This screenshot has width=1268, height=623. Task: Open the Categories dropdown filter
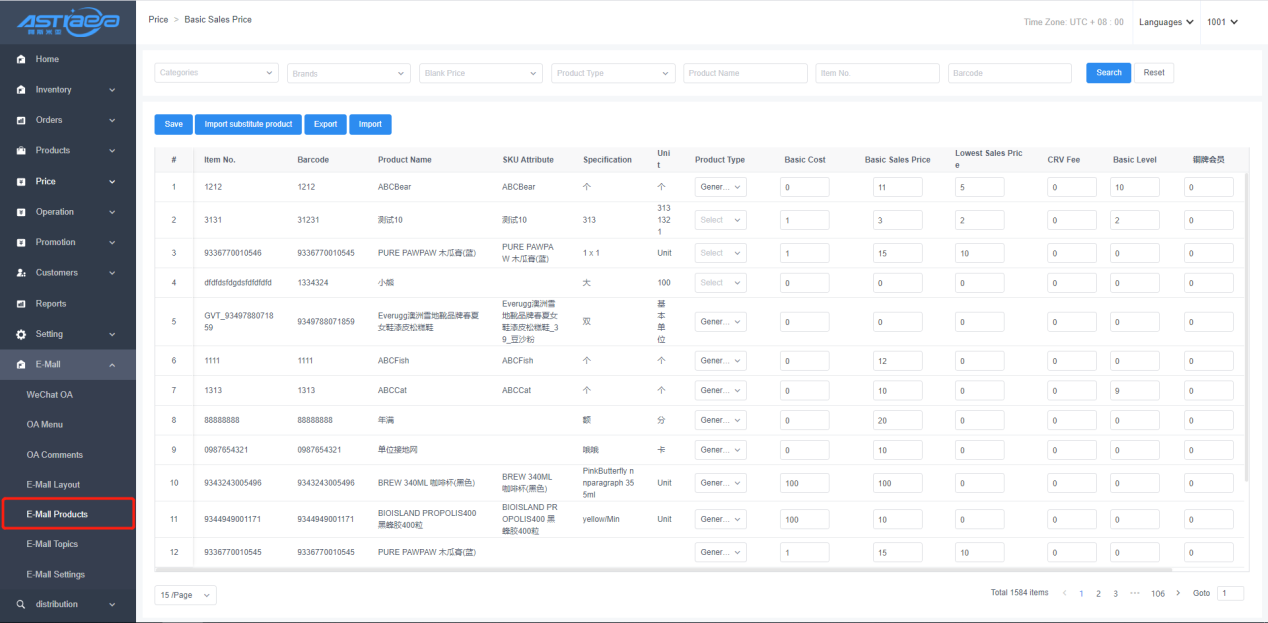[216, 73]
